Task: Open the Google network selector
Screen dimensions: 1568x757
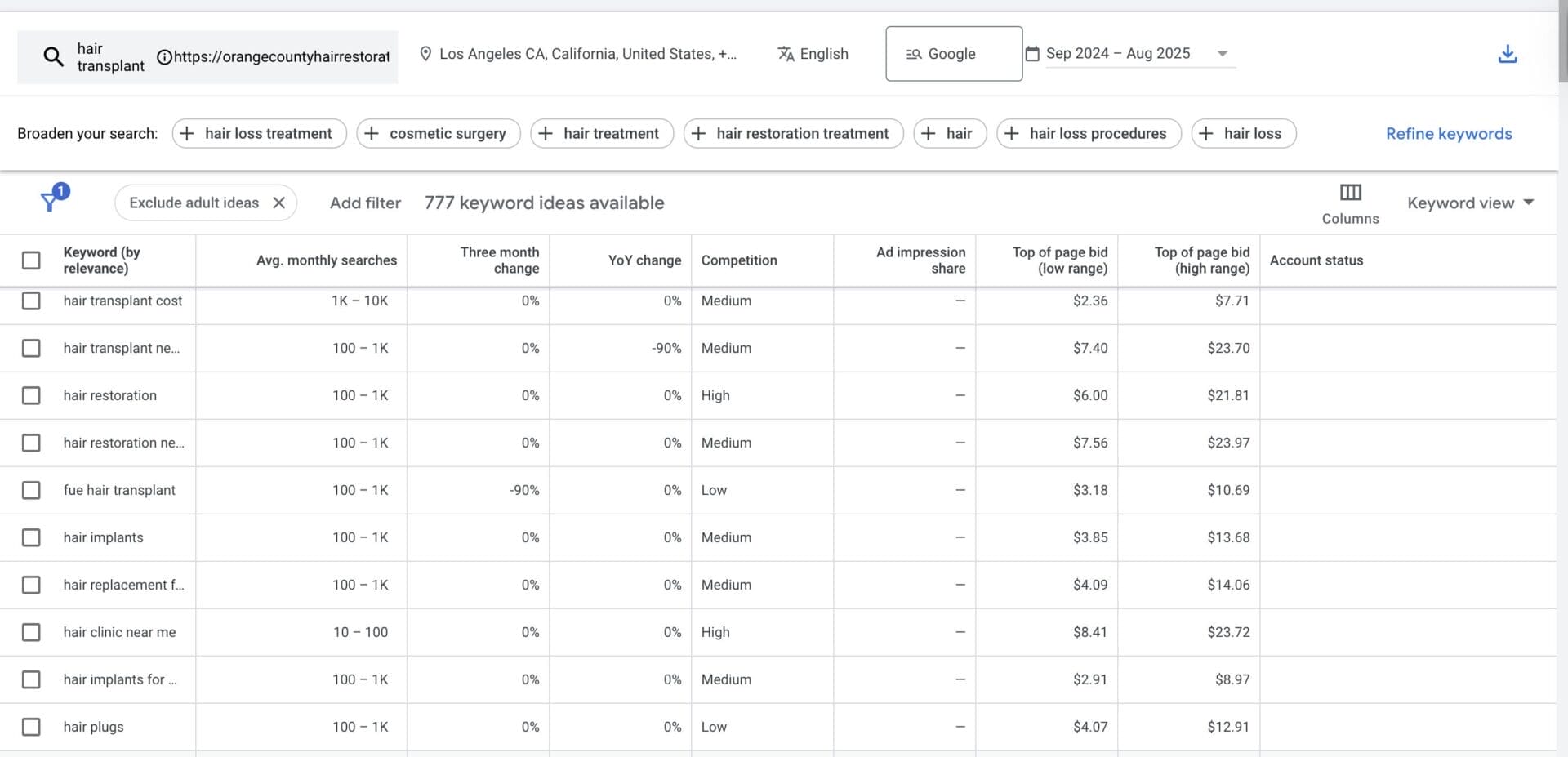Action: pos(952,53)
